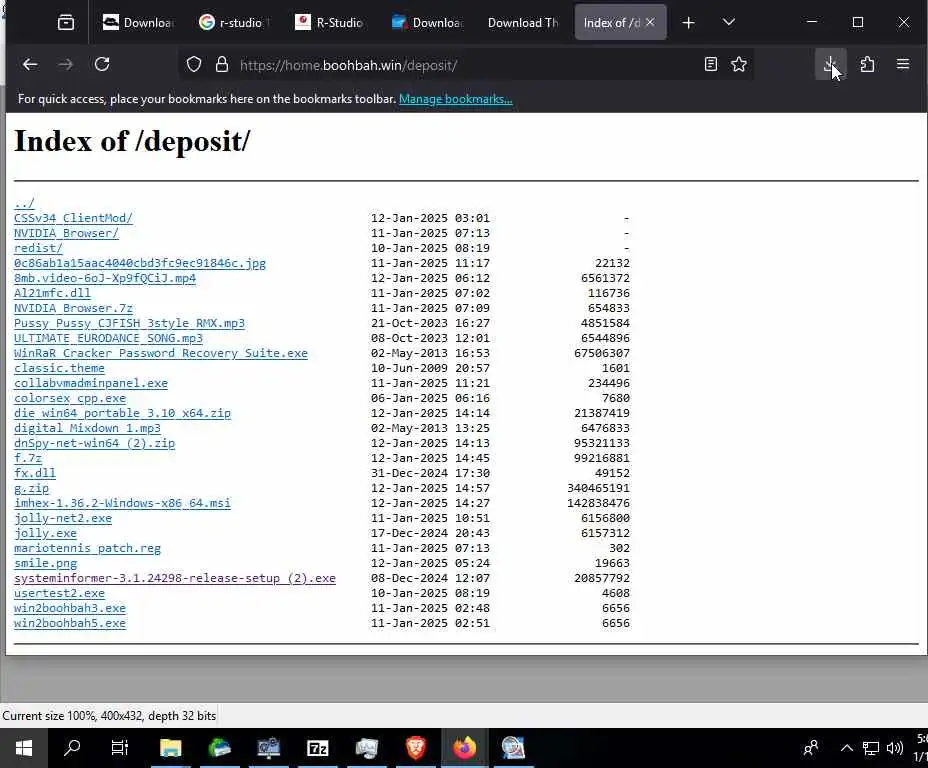Screen dimensions: 928x768
Task: Open the Firefox hamburger application menu
Action: (903, 64)
